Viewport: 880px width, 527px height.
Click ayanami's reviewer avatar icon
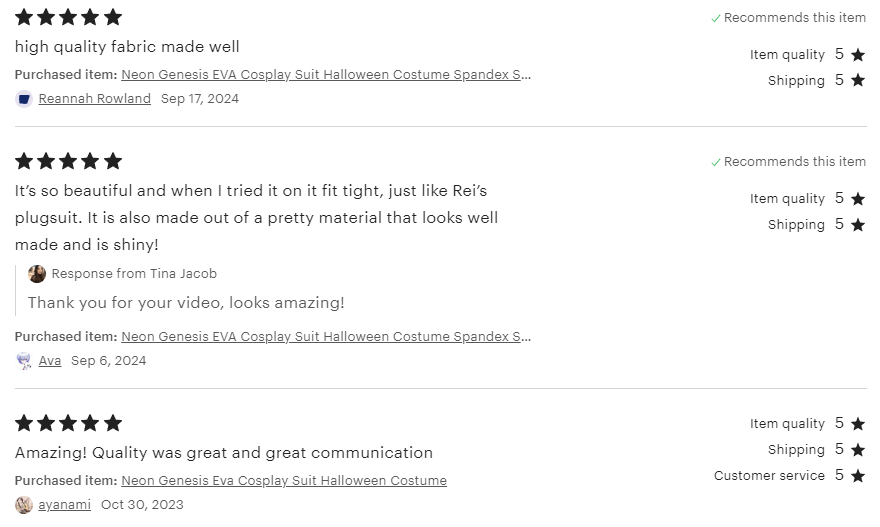tap(24, 505)
